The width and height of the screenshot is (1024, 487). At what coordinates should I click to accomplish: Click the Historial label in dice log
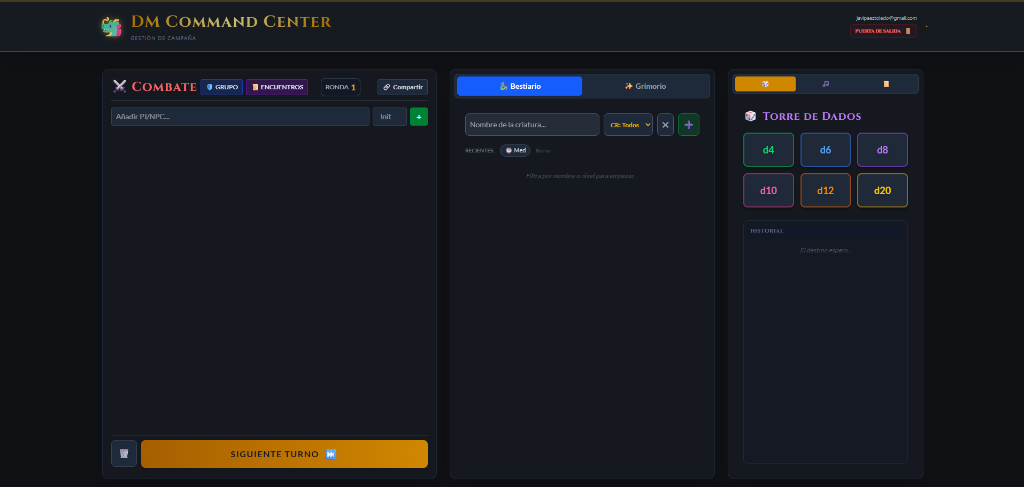(x=767, y=231)
